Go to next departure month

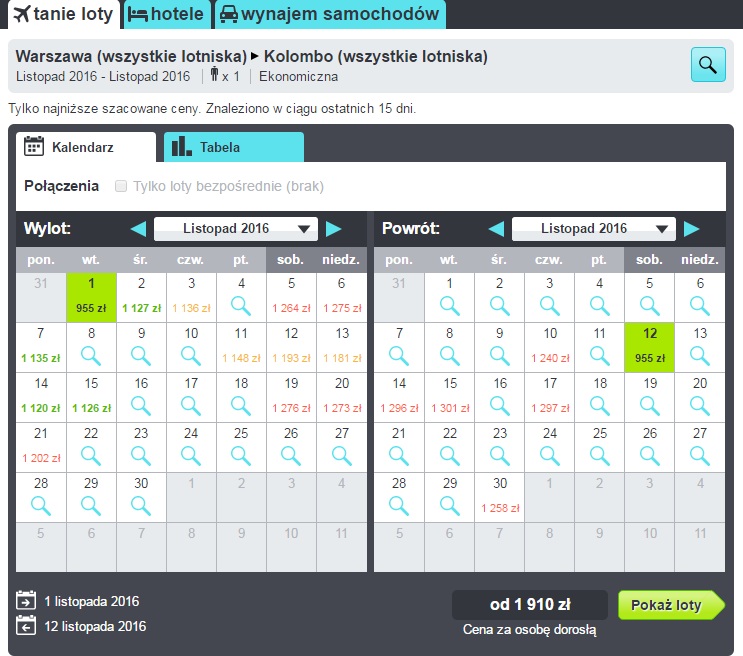tap(334, 229)
